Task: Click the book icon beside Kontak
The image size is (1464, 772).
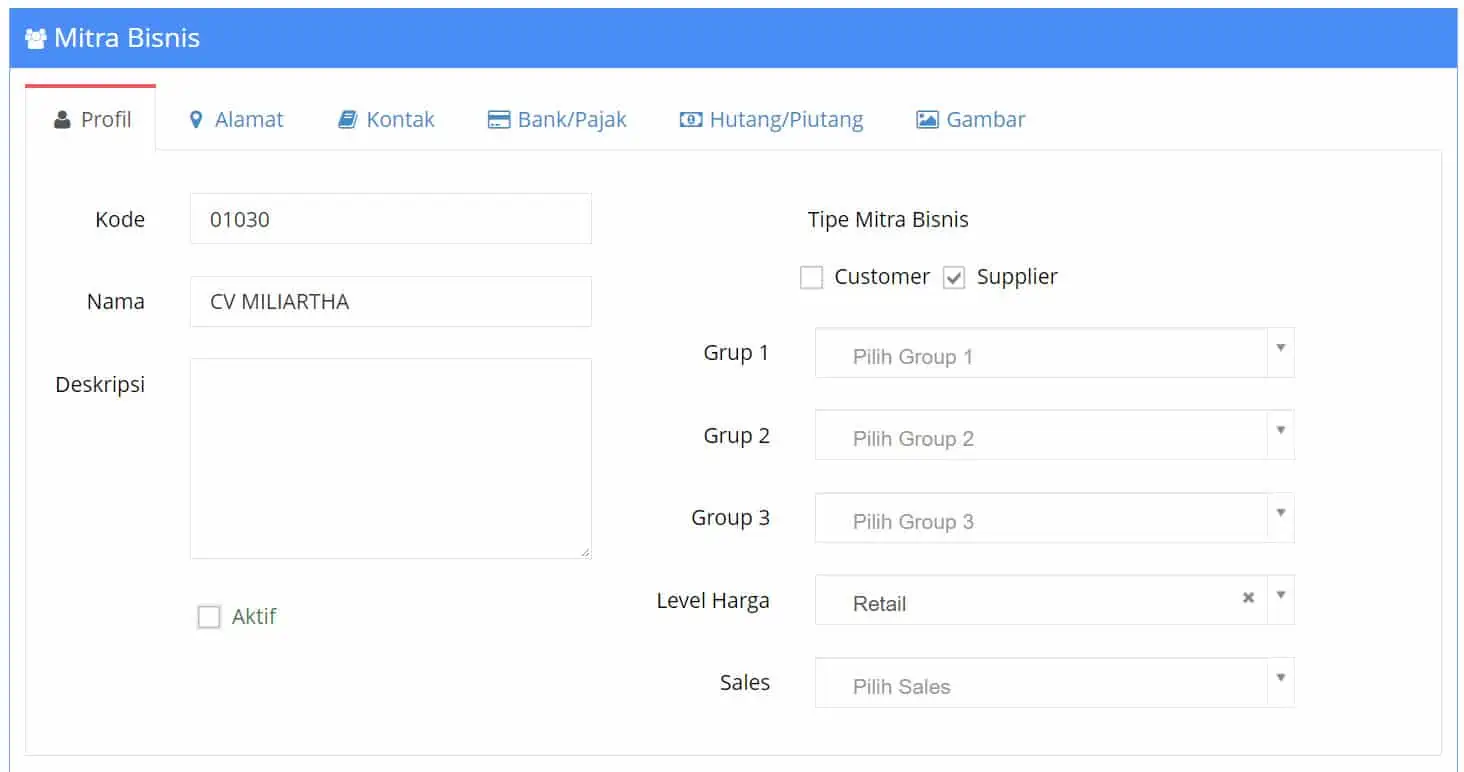Action: (x=347, y=120)
